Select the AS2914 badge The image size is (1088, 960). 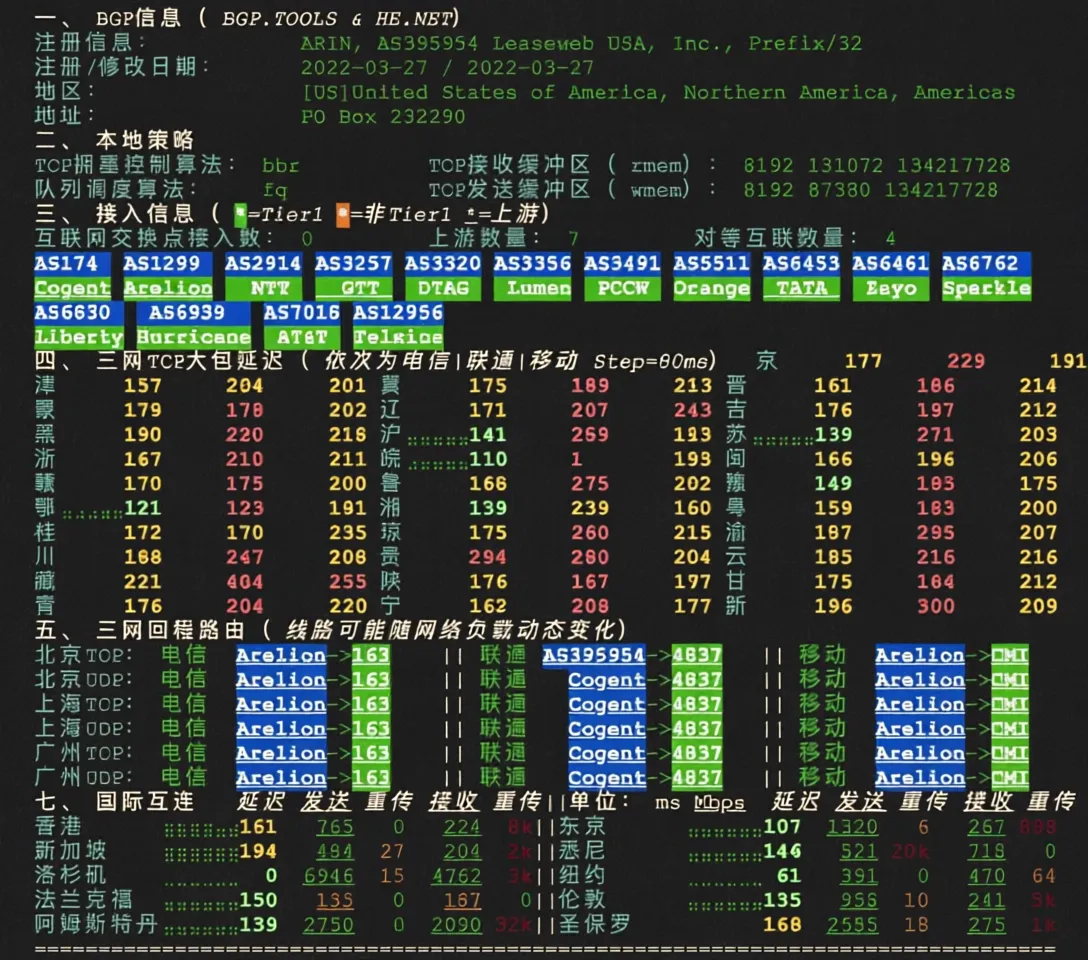(263, 264)
